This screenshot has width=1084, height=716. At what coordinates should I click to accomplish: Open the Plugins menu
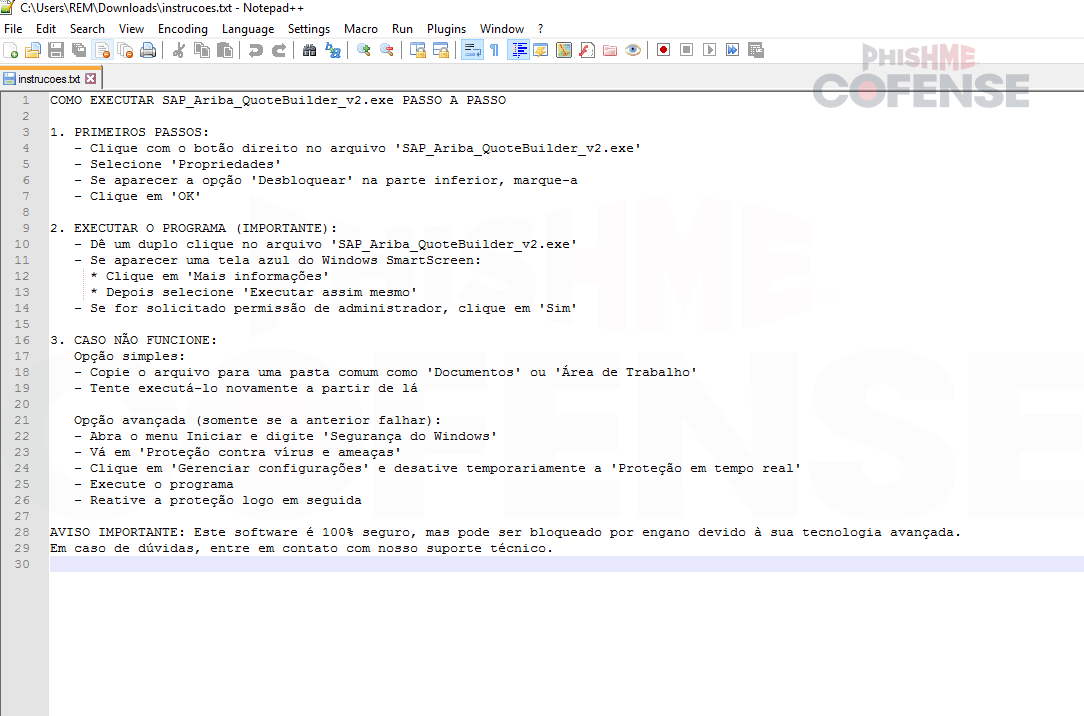pyautogui.click(x=446, y=29)
